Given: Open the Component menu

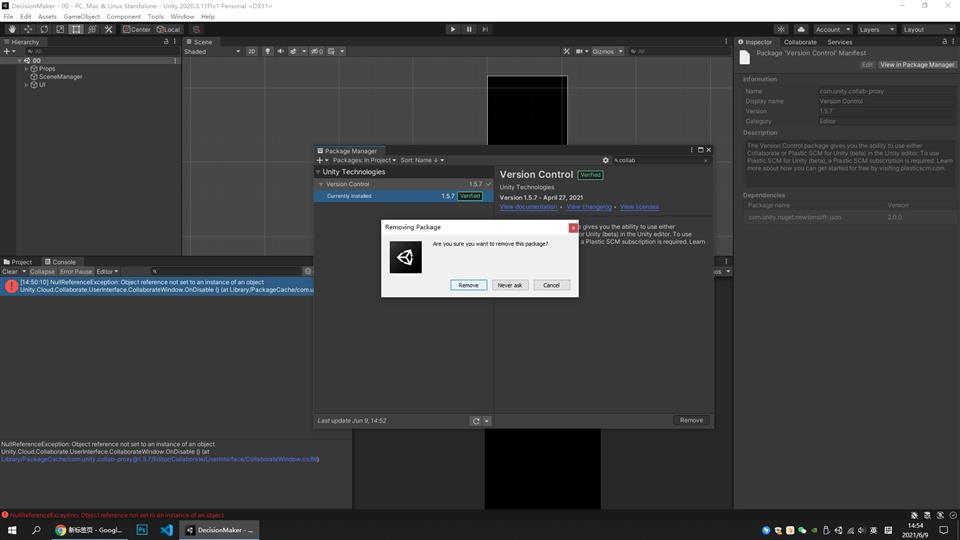Looking at the screenshot, I should (123, 17).
